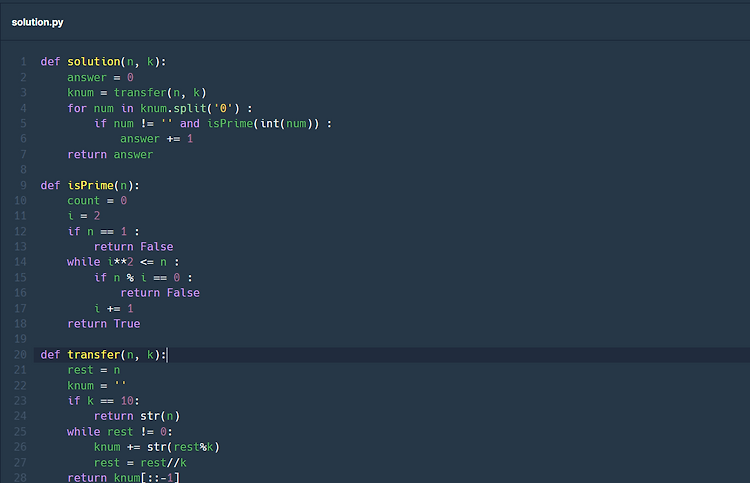Click 'answer += 1' on line 6
750x483 pixels.
click(156, 139)
